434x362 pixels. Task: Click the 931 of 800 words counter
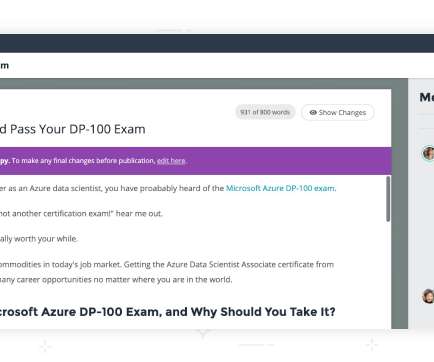265,112
